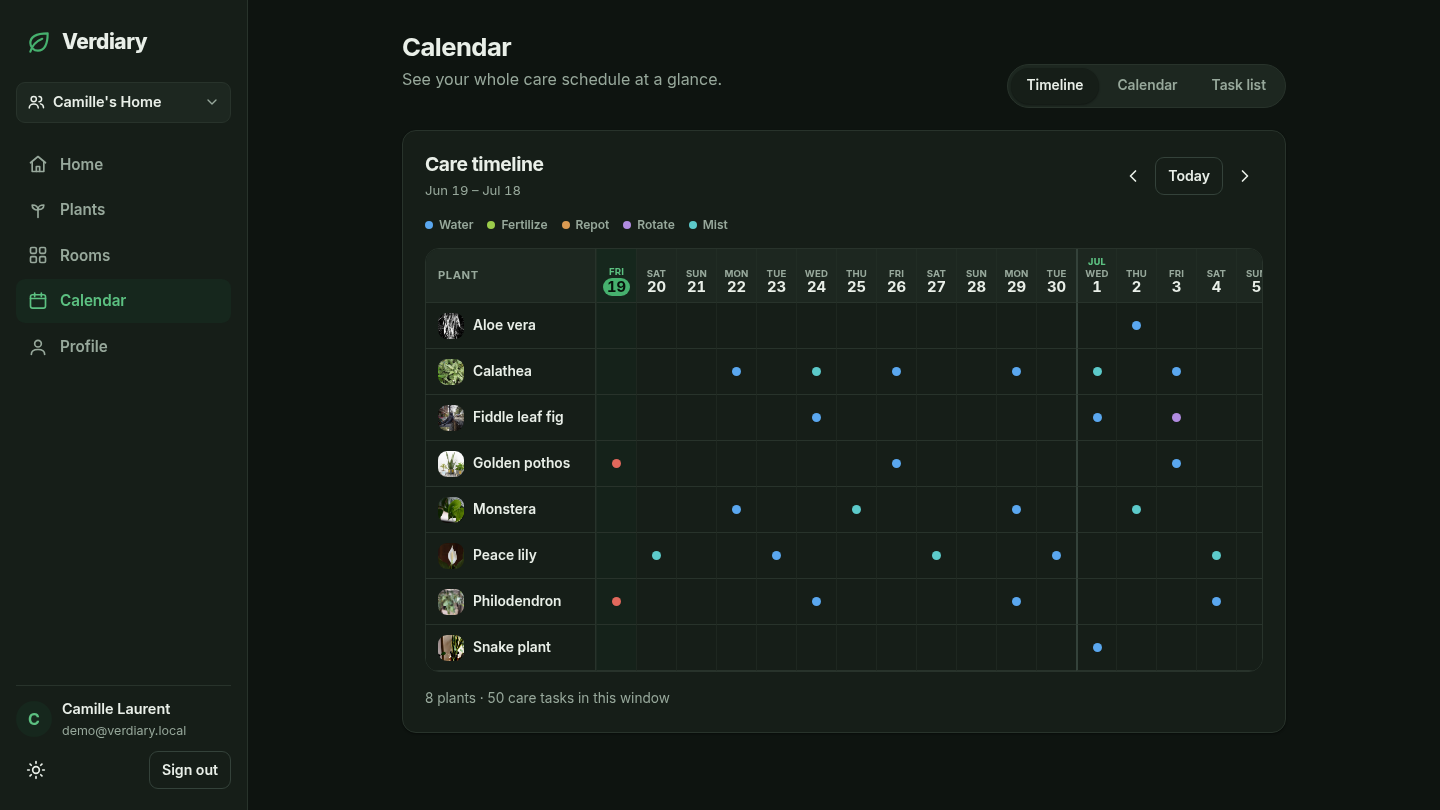Click '8 plants · 50 care tasks' summary
The image size is (1440, 810).
pos(547,698)
